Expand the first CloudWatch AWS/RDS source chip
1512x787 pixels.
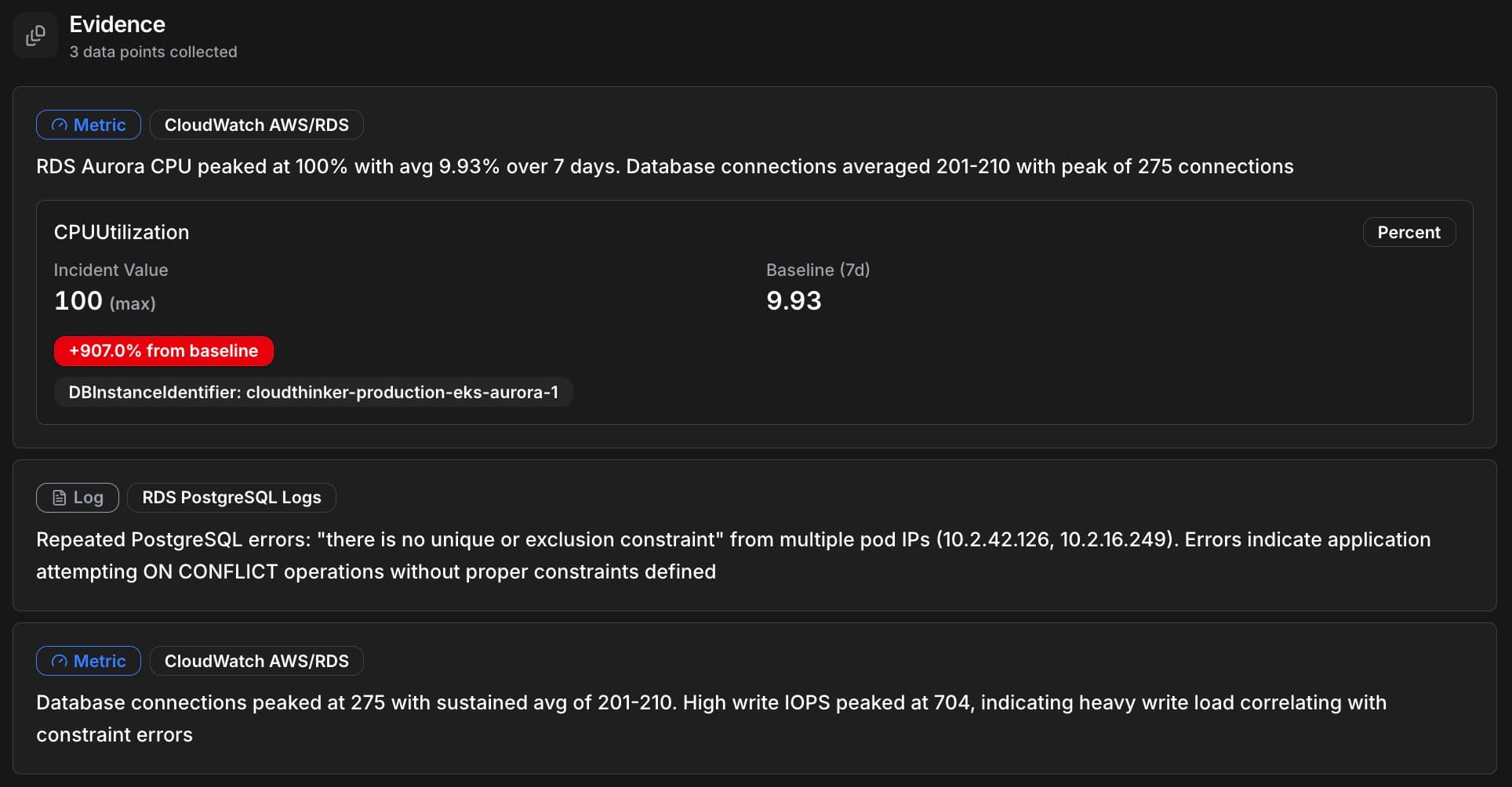click(256, 125)
